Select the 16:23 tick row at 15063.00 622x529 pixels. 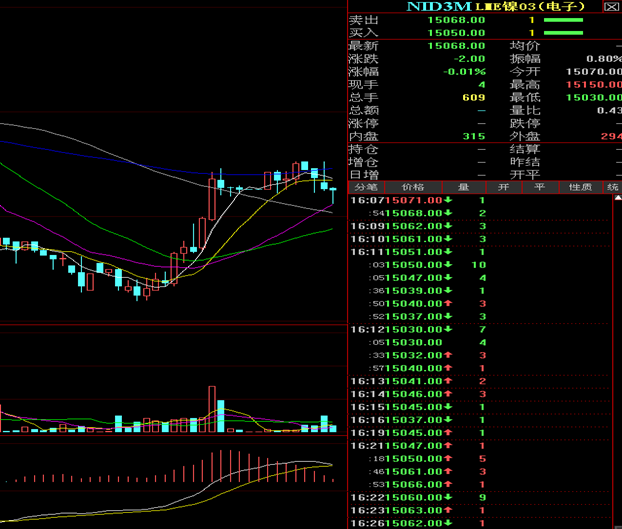pyautogui.click(x=480, y=510)
